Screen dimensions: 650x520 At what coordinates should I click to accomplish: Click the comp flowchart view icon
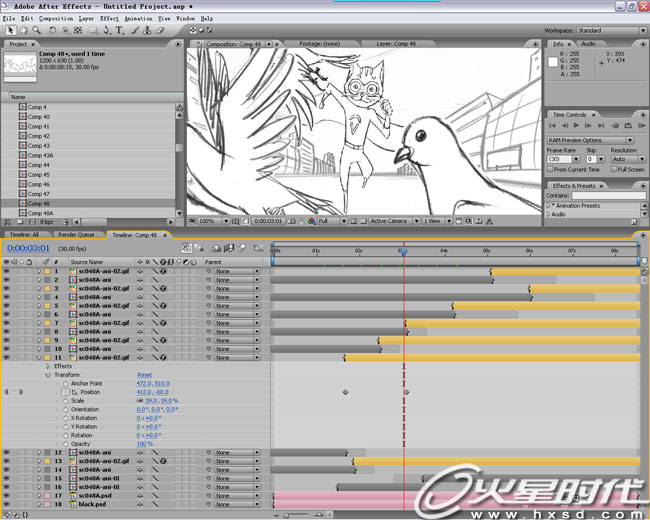[x=489, y=221]
